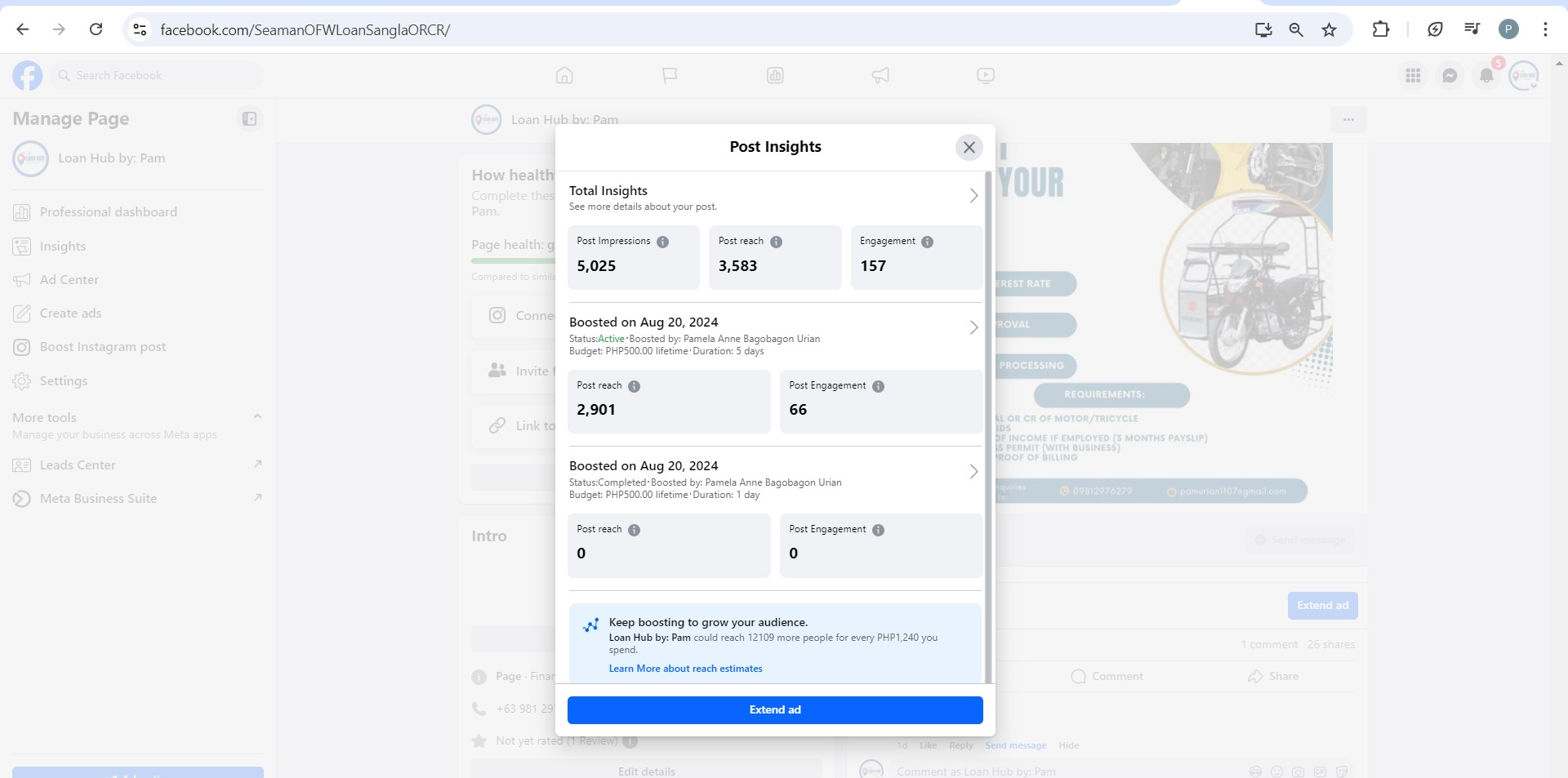Screen dimensions: 1568x778
Task: Collapse the More tools section
Action: coord(257,416)
